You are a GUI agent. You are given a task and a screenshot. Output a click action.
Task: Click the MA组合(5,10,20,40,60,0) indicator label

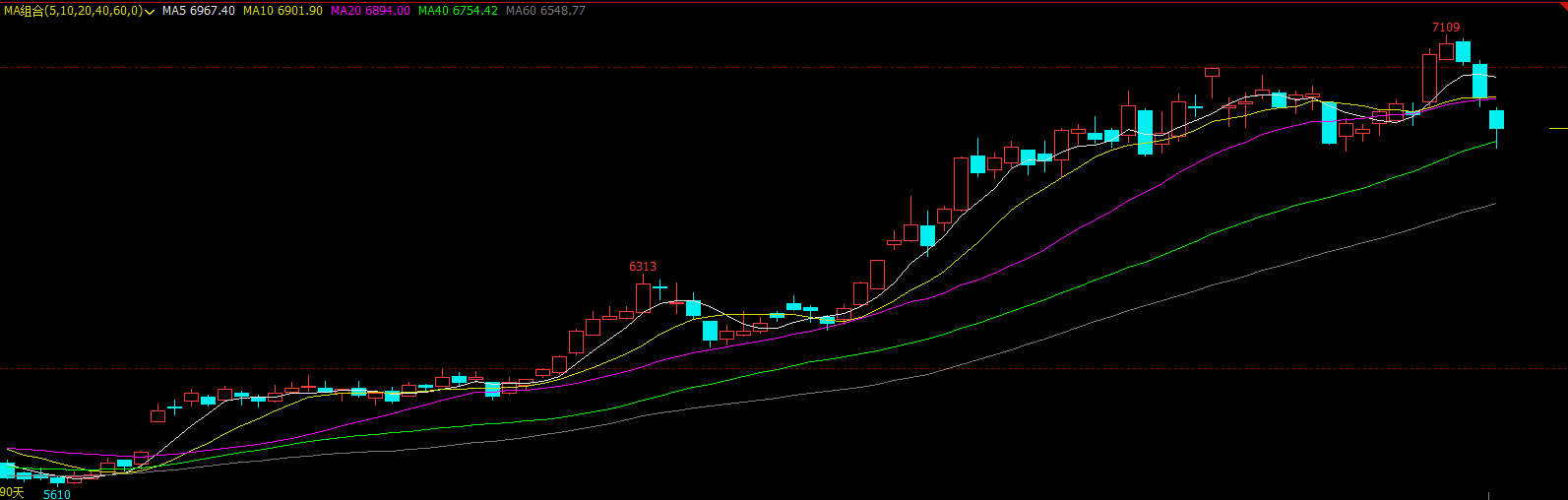[x=73, y=11]
